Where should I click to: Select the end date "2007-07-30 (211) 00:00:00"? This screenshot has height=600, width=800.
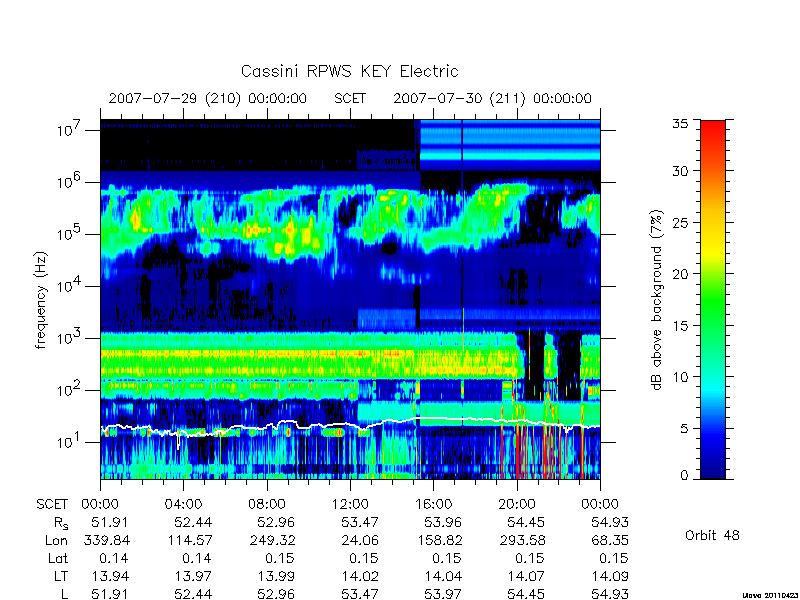[x=492, y=98]
